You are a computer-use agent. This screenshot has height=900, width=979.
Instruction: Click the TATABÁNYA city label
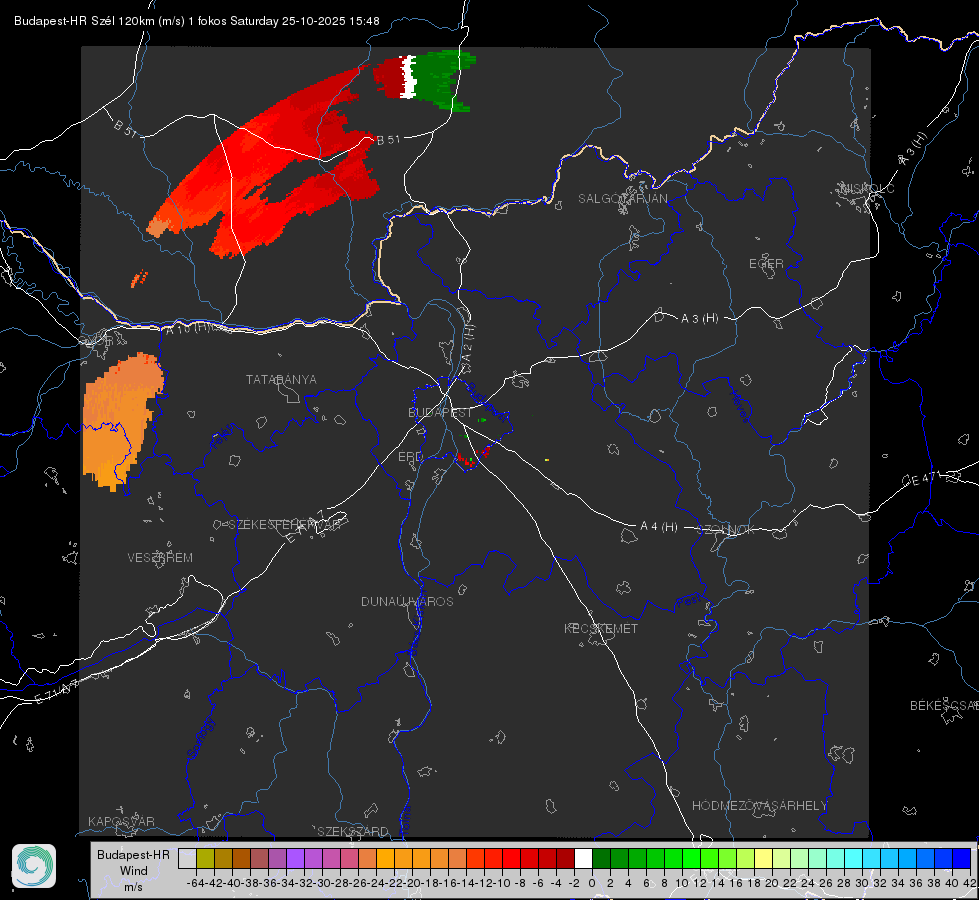point(281,380)
